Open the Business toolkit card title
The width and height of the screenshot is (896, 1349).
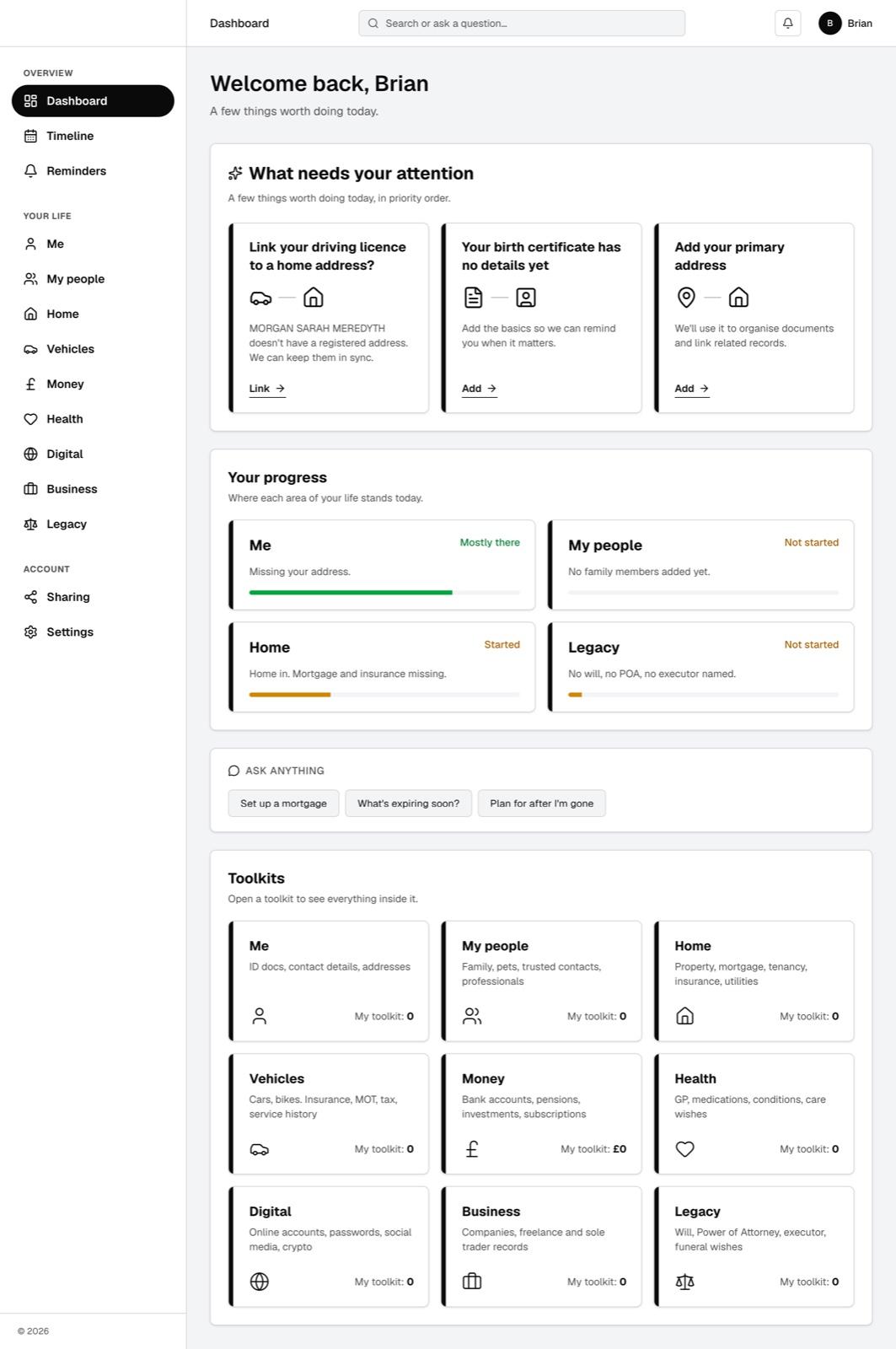[x=491, y=1212]
